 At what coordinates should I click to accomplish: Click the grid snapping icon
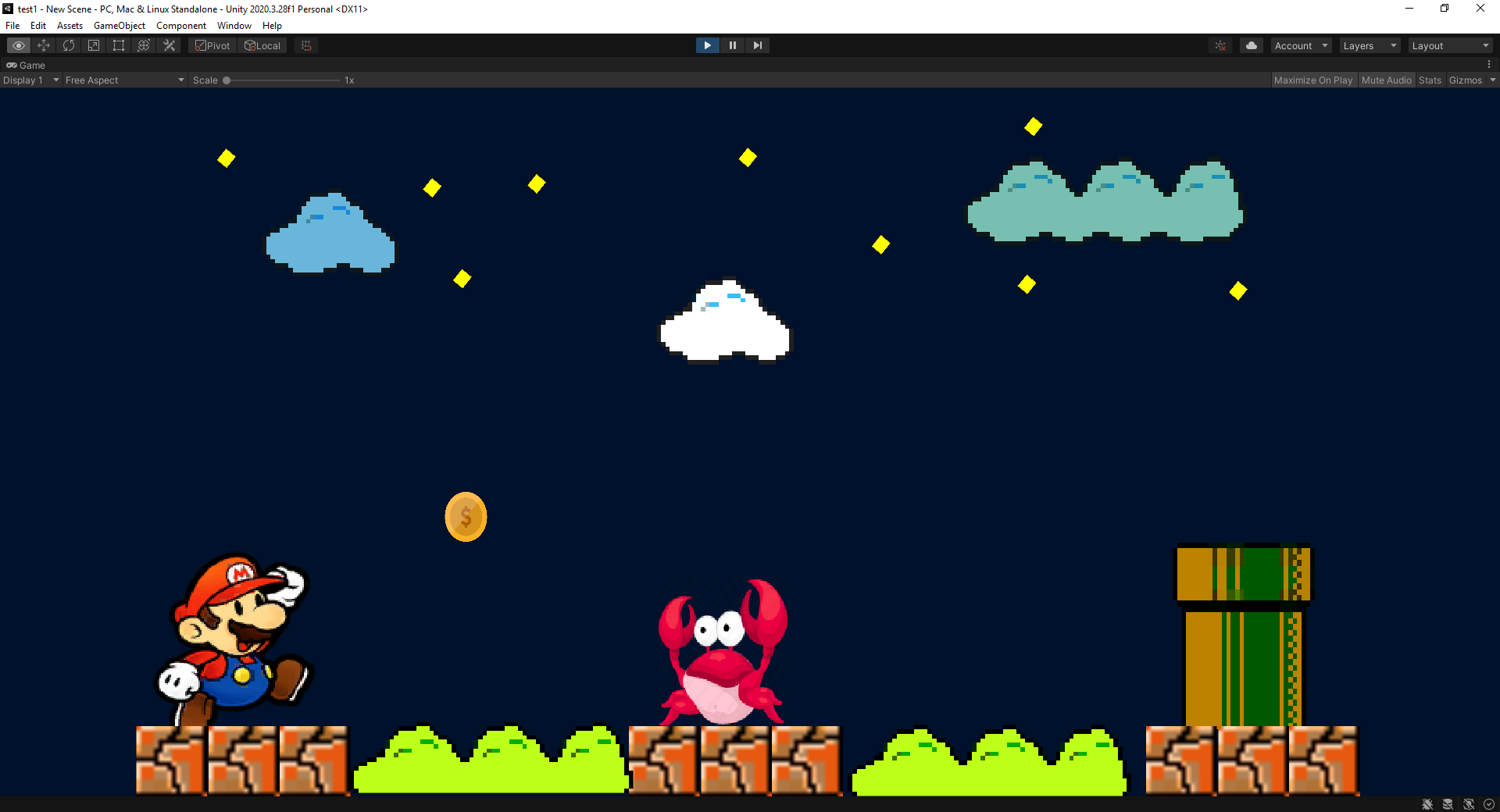305,45
